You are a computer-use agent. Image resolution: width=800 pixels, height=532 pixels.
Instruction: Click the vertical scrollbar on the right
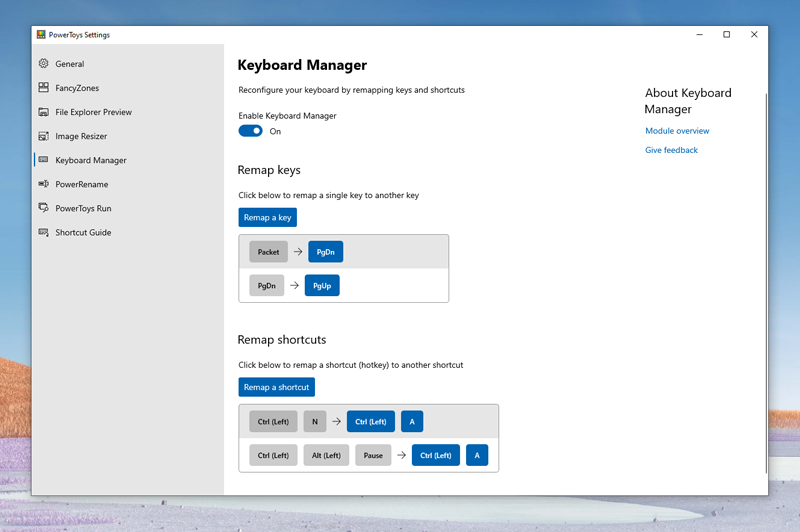[765, 280]
